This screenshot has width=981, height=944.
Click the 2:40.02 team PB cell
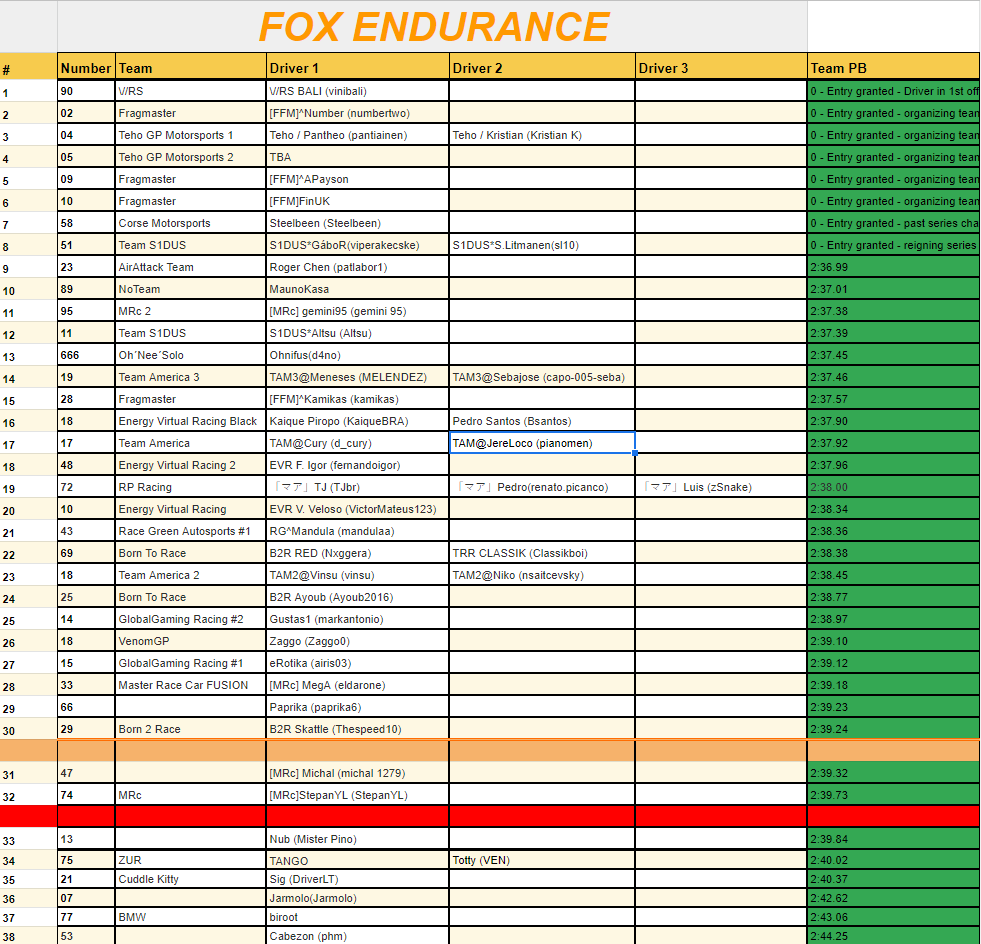click(894, 860)
